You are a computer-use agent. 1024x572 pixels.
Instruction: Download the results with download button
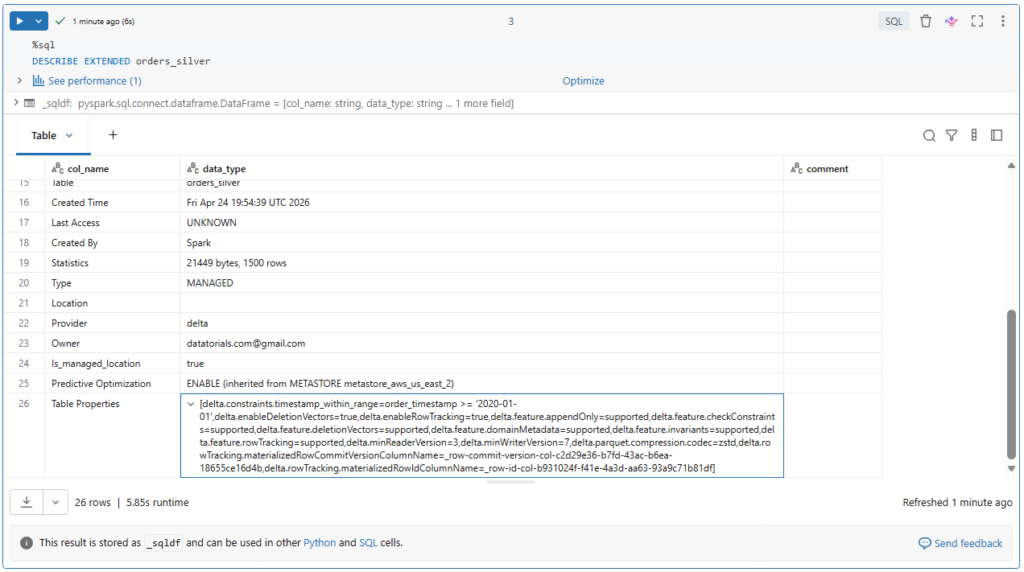[x=27, y=502]
